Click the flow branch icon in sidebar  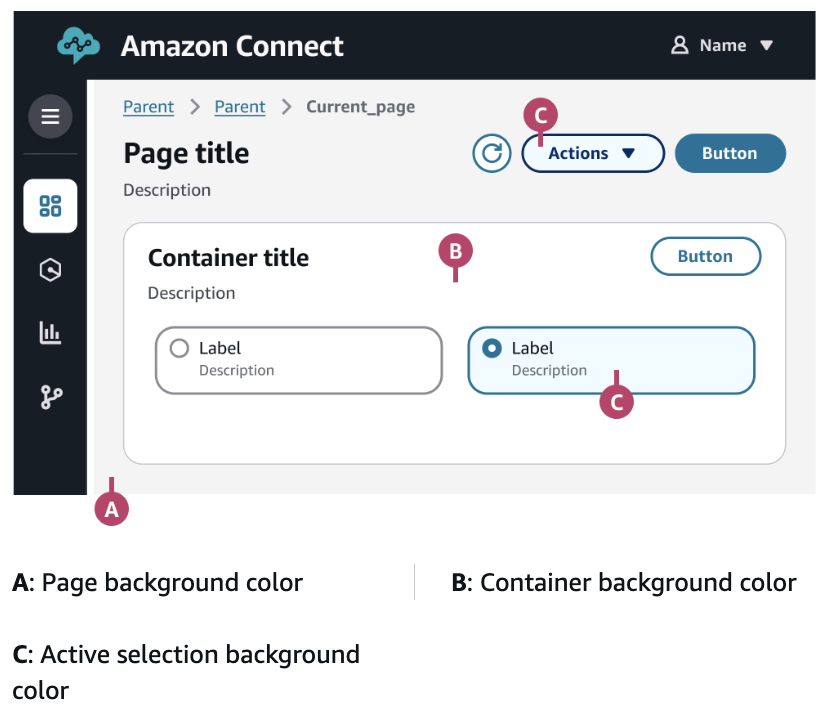pyautogui.click(x=50, y=396)
